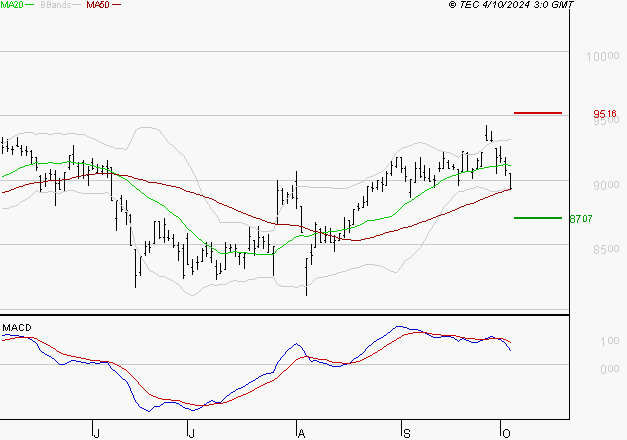Click the MA50 legend label

tap(98, 5)
